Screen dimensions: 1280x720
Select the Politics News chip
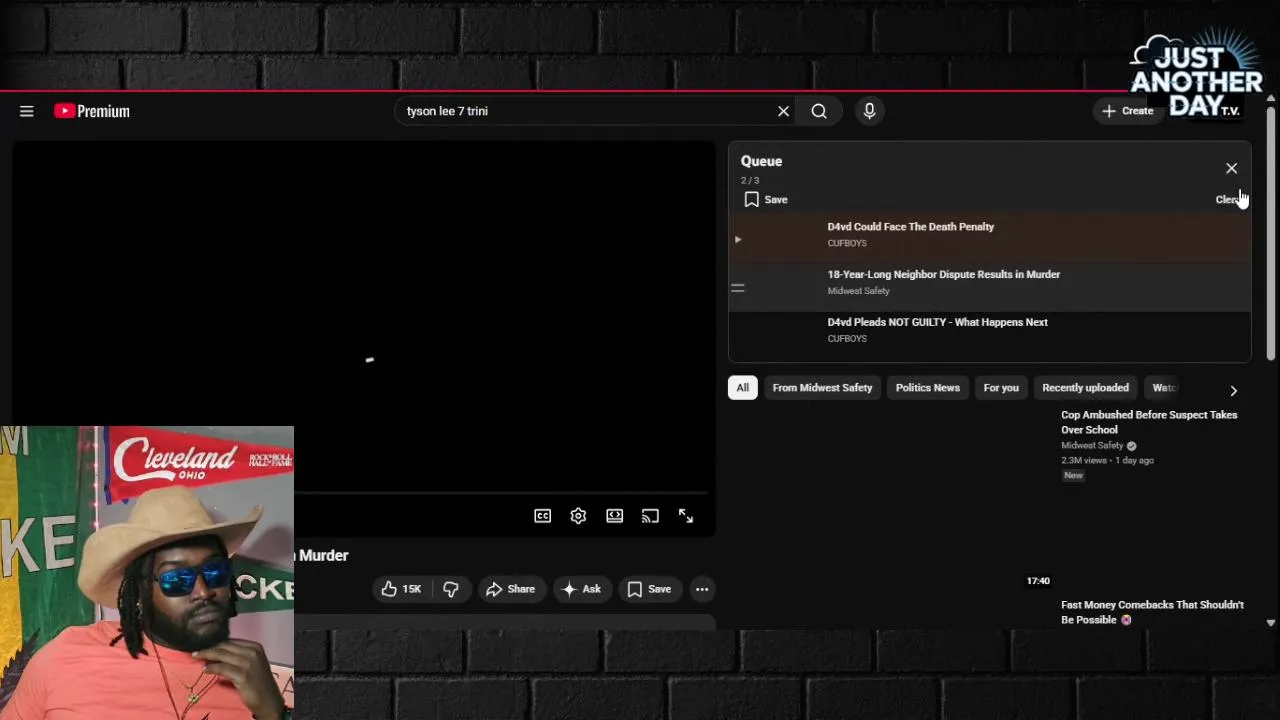(927, 388)
